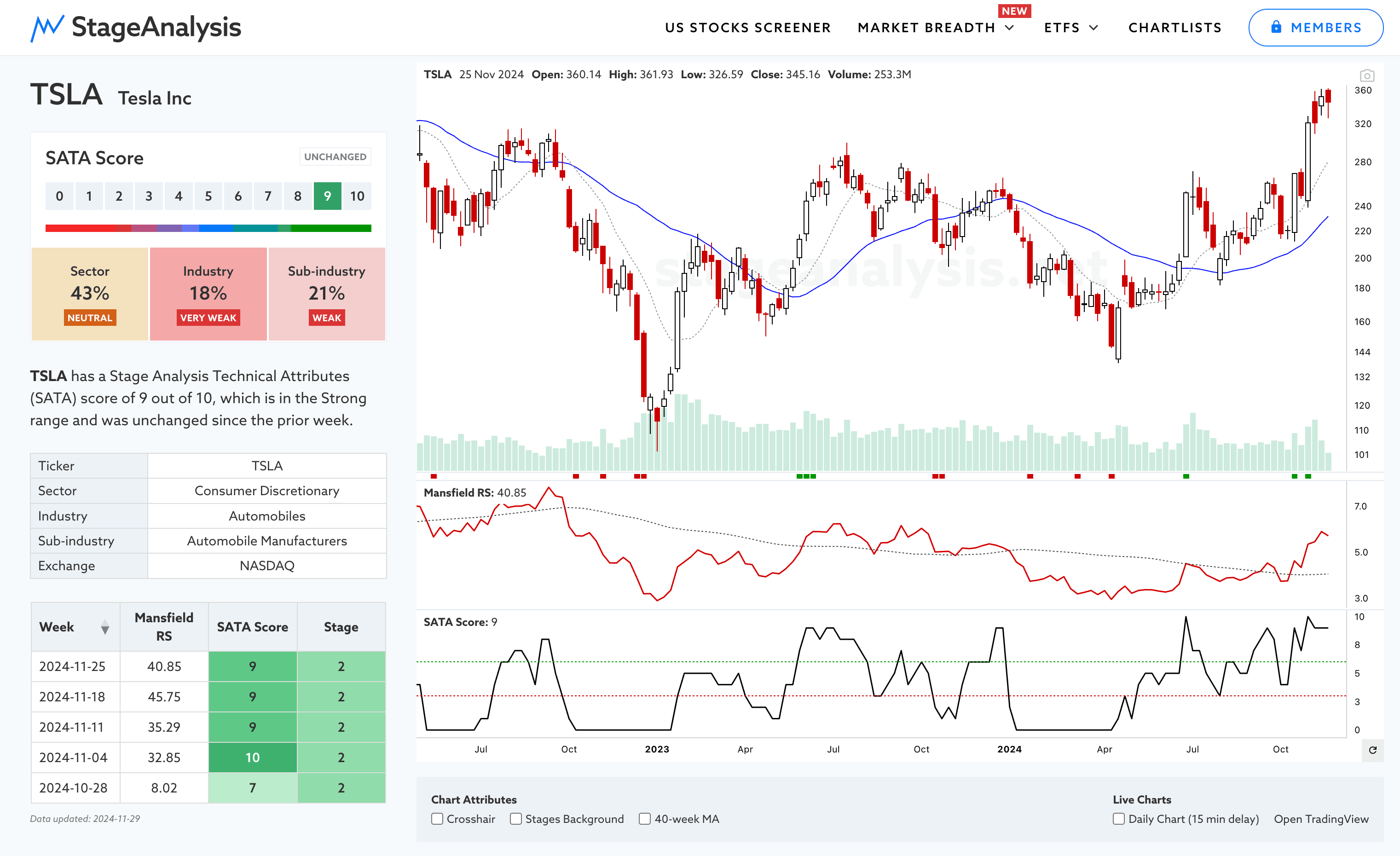Click Data updated 2024-11-29 note
Screen dimensions: 1400x856
pyautogui.click(x=85, y=819)
